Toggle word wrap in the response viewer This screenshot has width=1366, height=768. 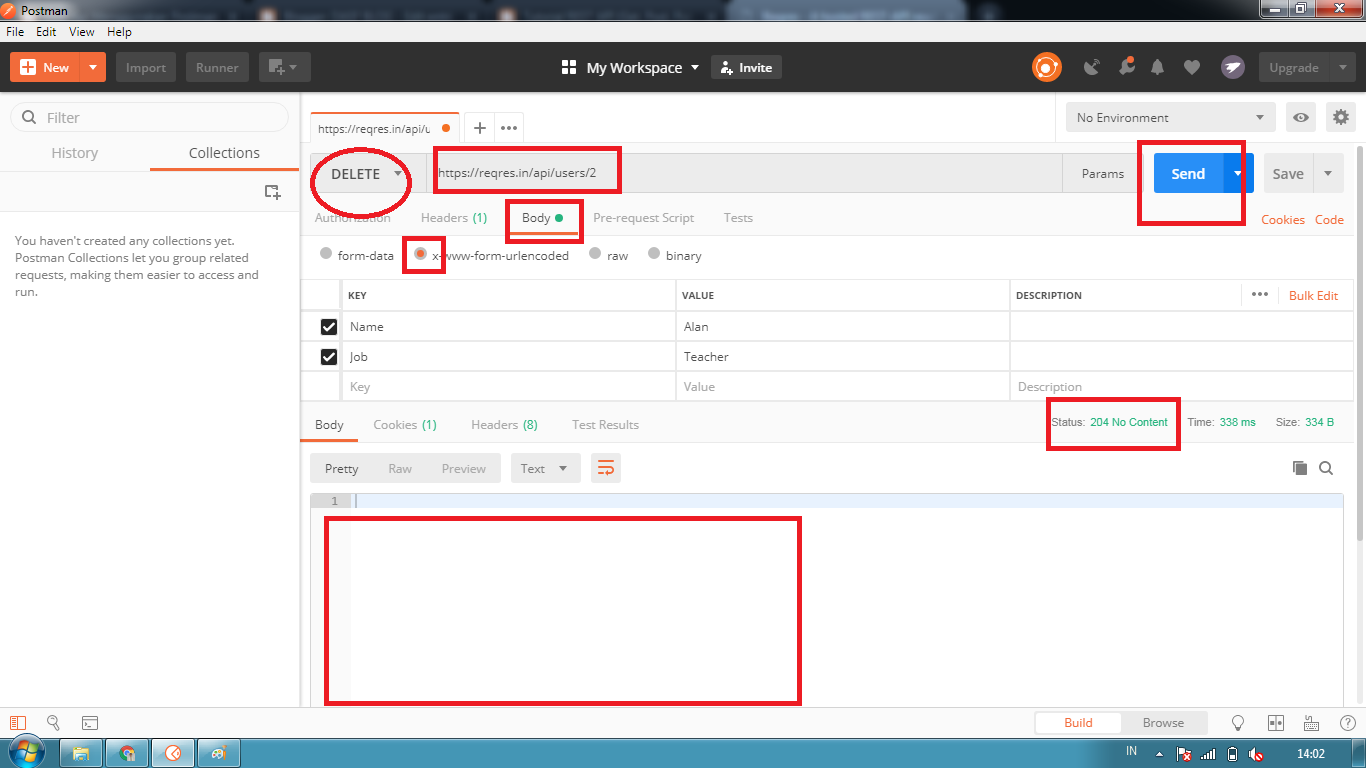coord(605,467)
